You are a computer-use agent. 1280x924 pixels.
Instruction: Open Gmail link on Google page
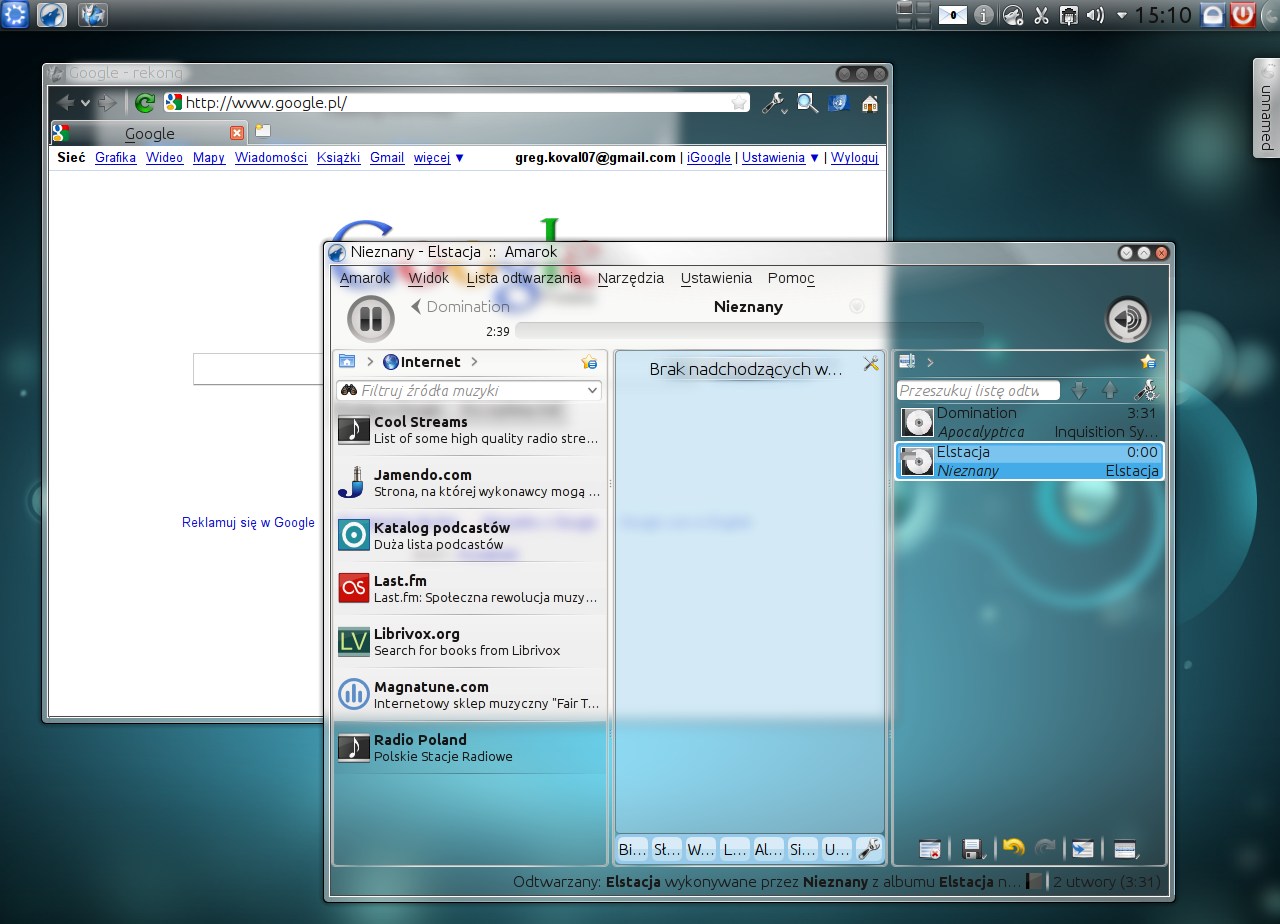click(387, 158)
